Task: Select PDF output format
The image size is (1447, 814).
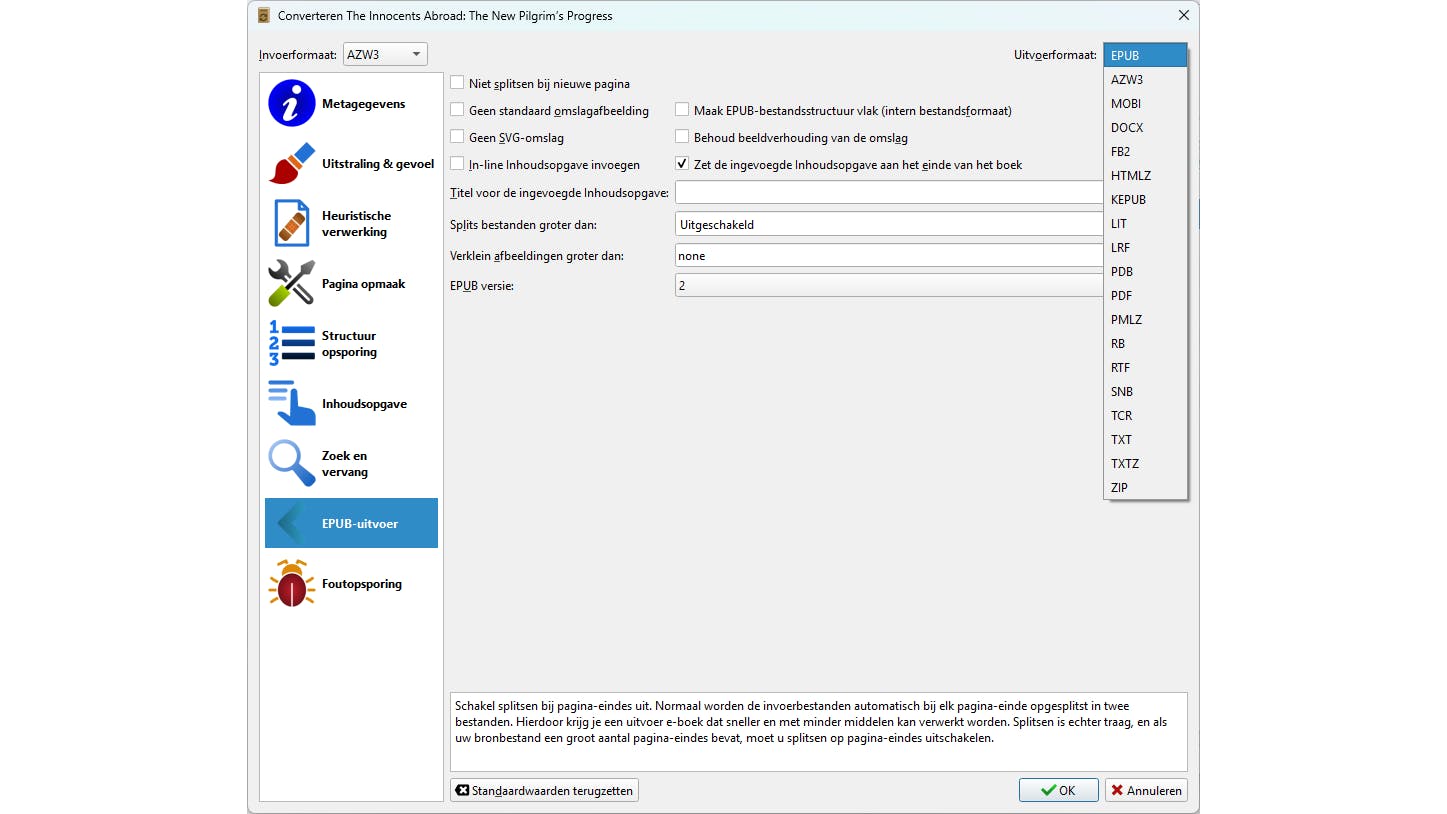Action: (1145, 296)
